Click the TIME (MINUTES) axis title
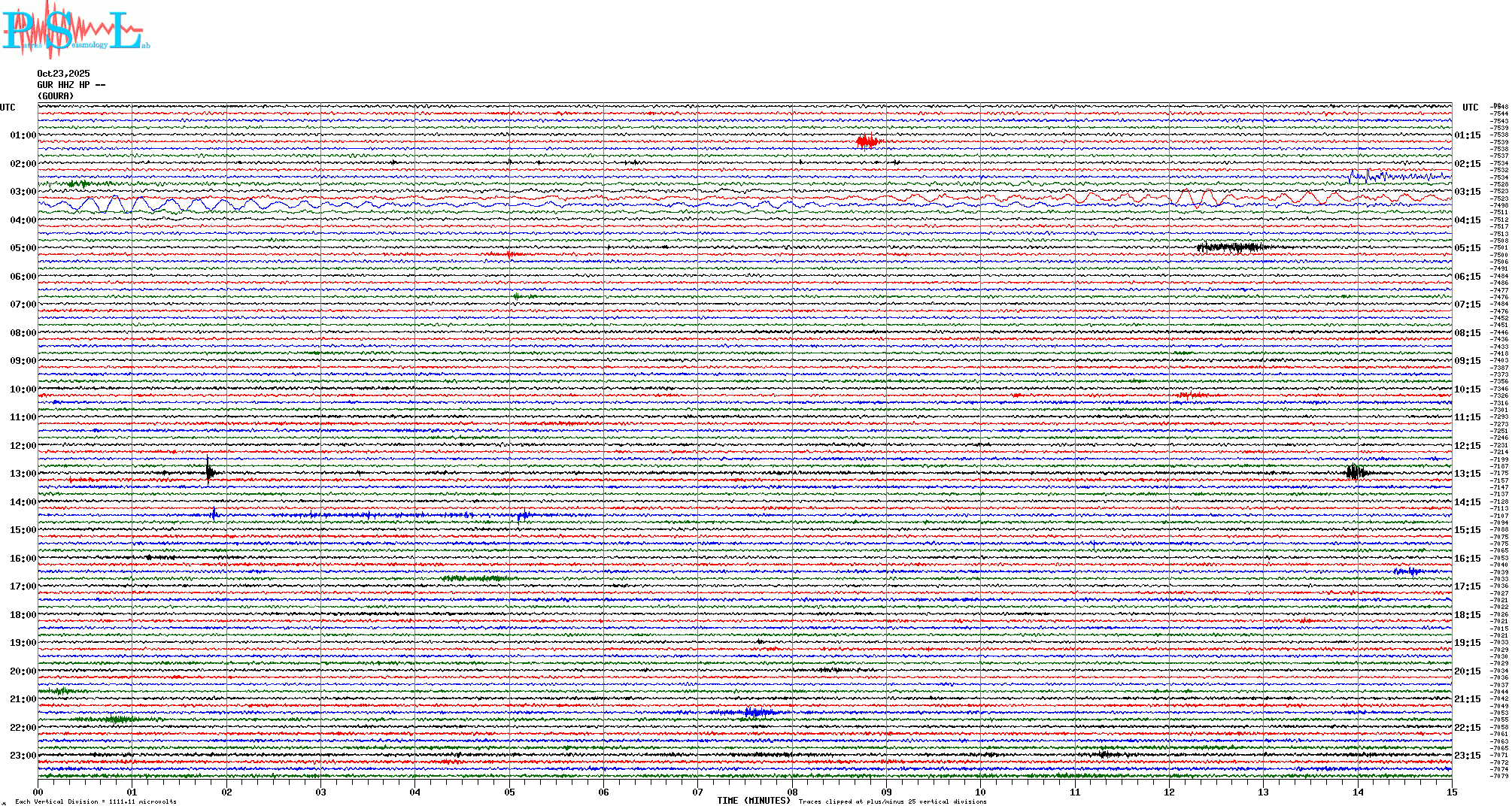1512x812 pixels. pos(754,801)
